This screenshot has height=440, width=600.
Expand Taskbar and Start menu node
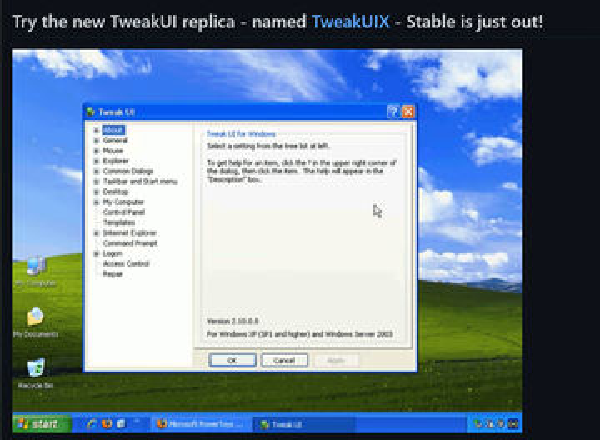click(96, 181)
